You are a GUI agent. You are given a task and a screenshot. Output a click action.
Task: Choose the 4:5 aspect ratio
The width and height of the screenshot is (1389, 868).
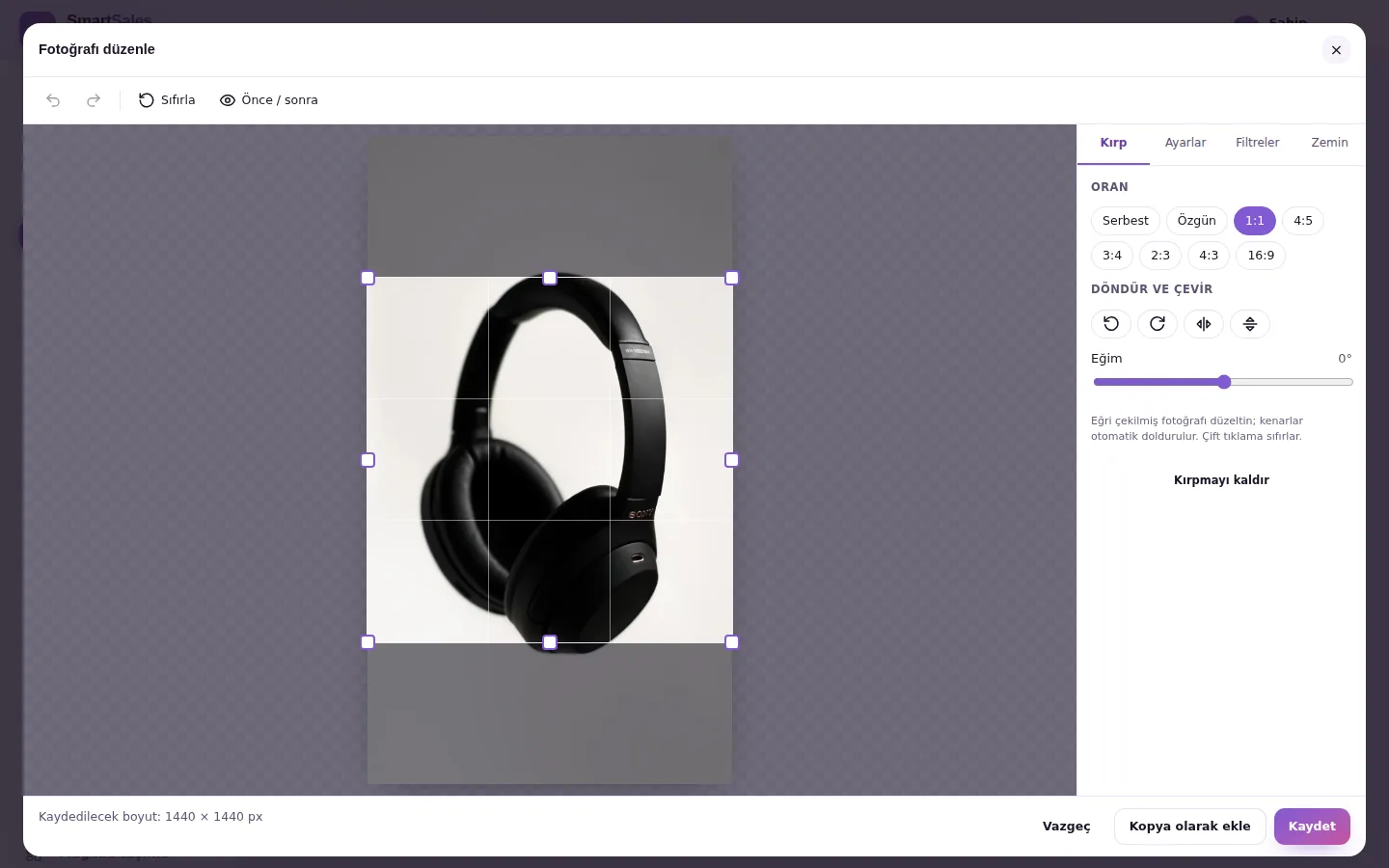click(x=1303, y=221)
